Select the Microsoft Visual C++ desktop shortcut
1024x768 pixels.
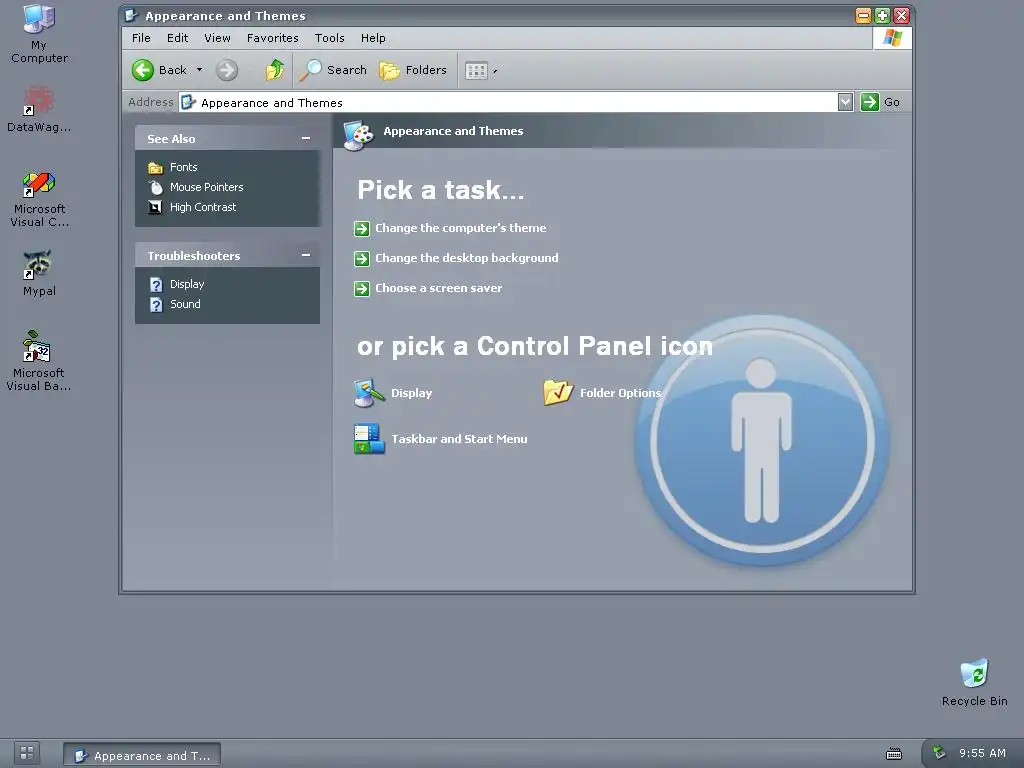tap(39, 199)
